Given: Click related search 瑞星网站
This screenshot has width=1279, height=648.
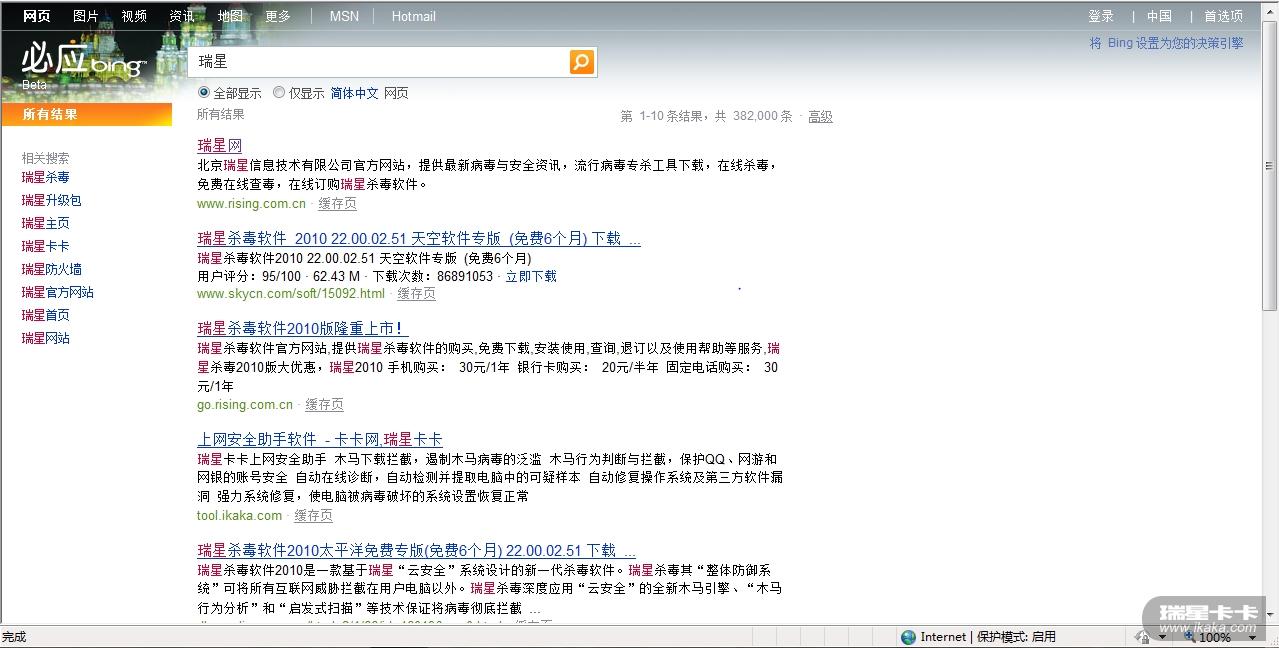Looking at the screenshot, I should click(x=46, y=338).
